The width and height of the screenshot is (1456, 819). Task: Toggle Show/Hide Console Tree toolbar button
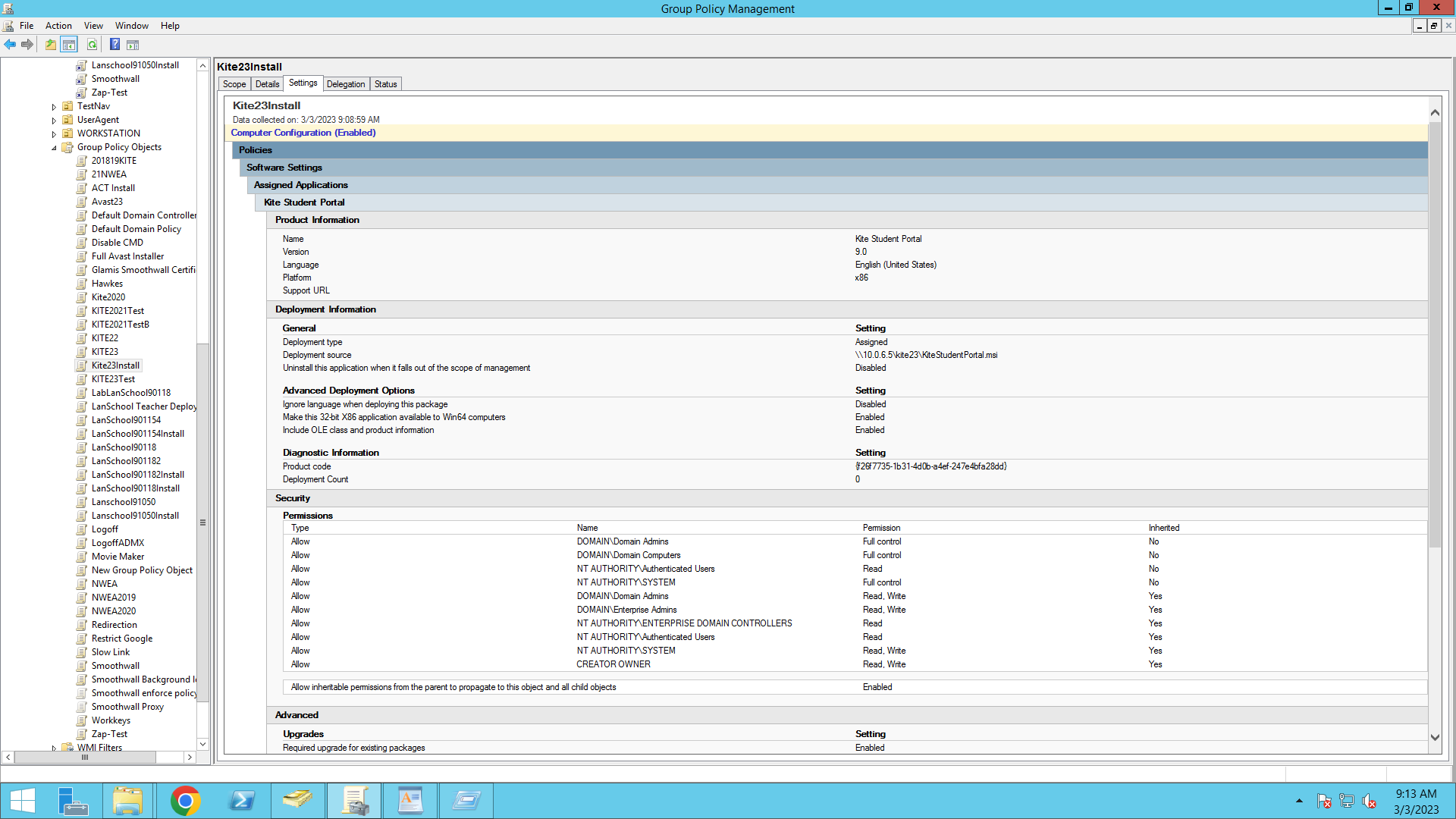tap(69, 45)
